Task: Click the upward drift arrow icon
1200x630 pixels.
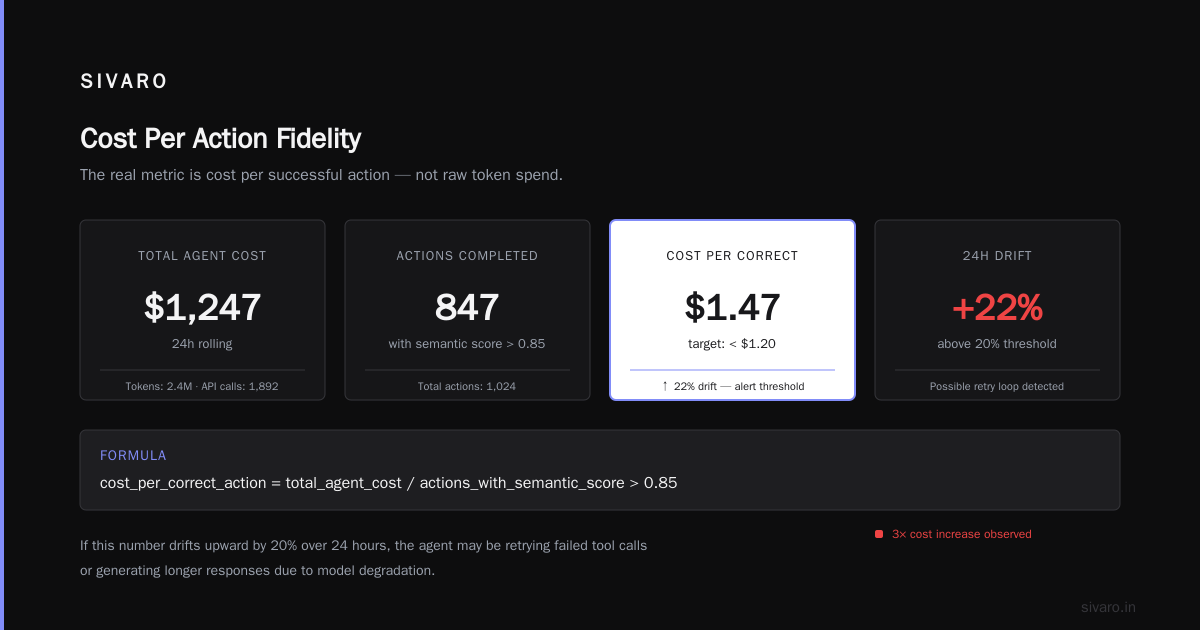Action: tap(665, 386)
